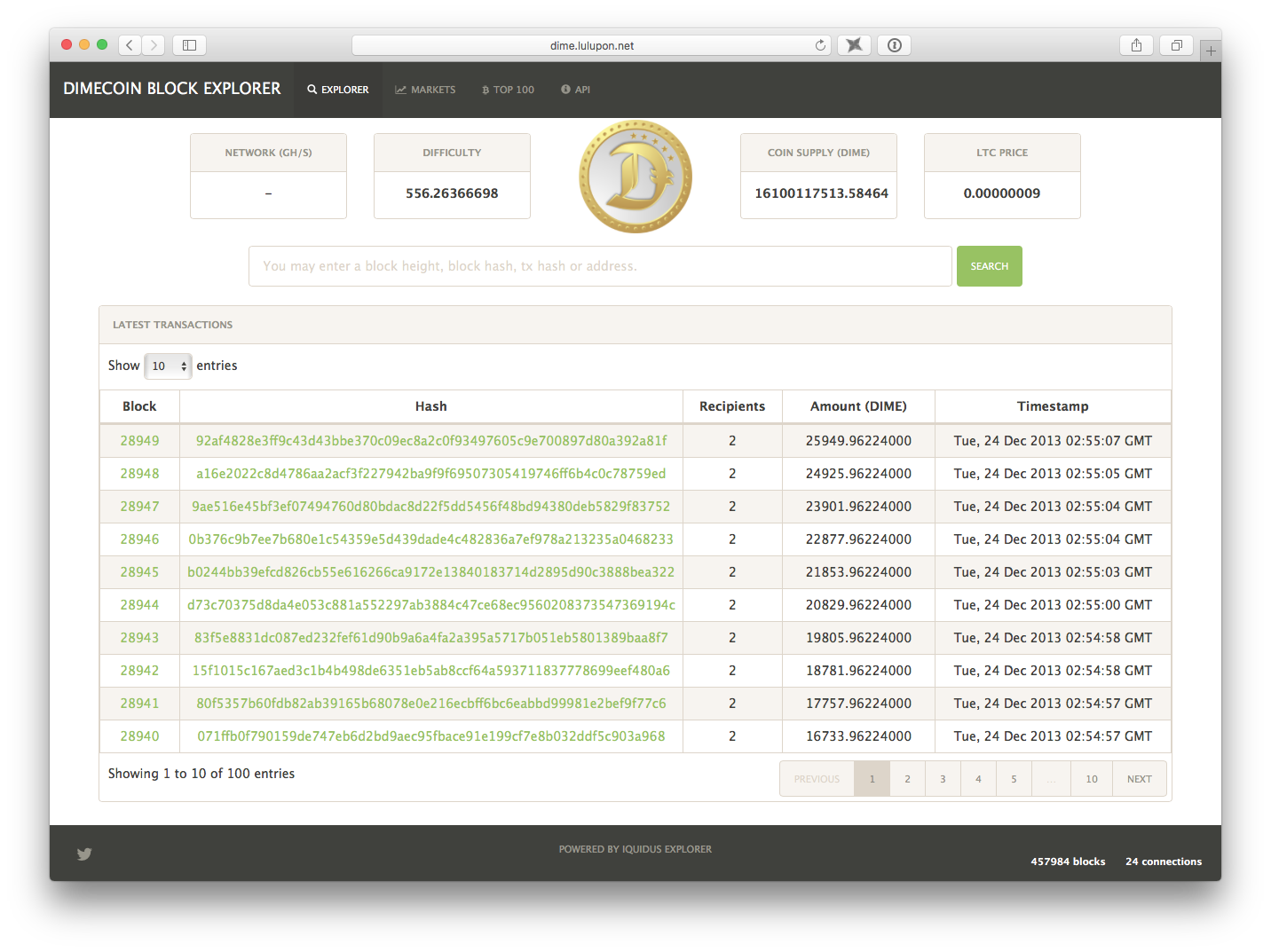This screenshot has height=952, width=1271.
Task: Focus the block height or hash search field
Action: pos(600,266)
